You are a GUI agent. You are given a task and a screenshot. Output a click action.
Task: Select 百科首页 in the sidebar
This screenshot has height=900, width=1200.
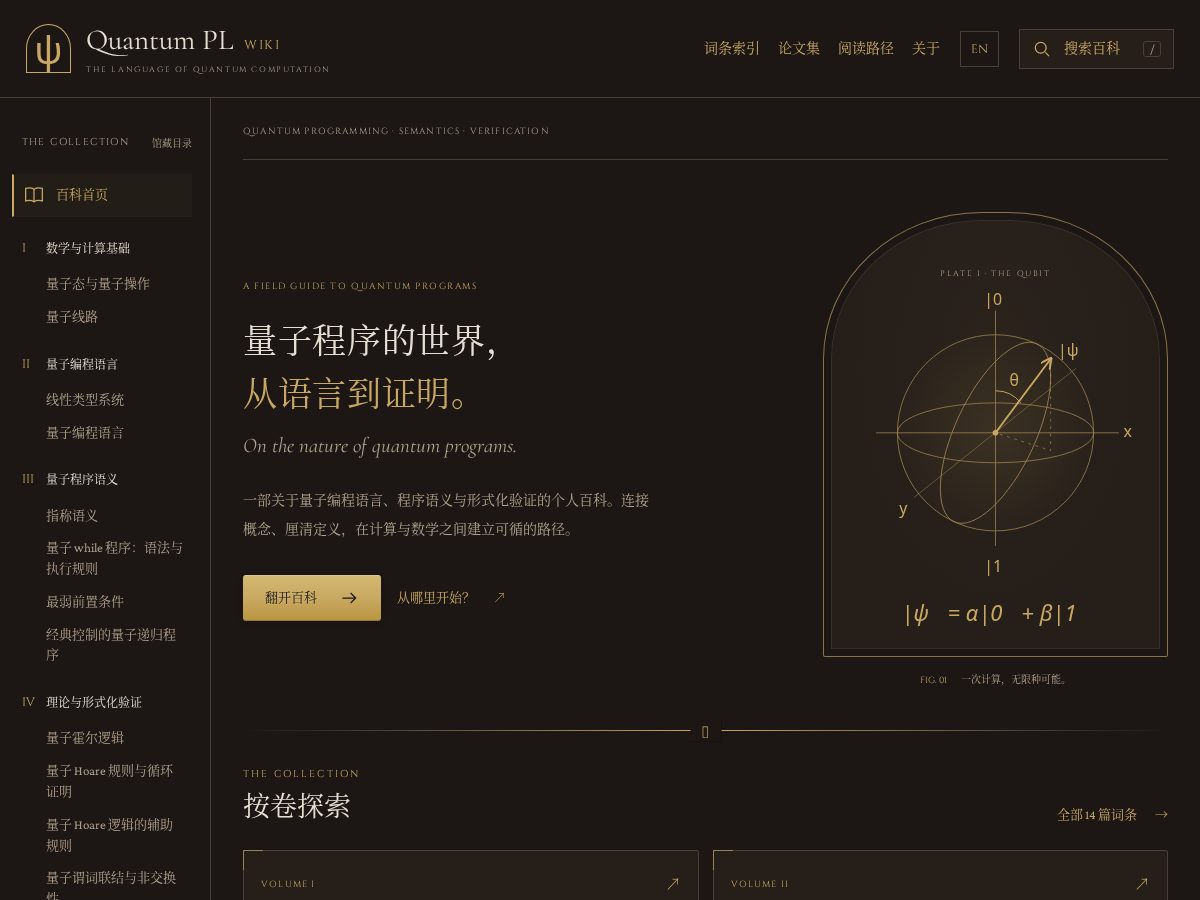[102, 195]
